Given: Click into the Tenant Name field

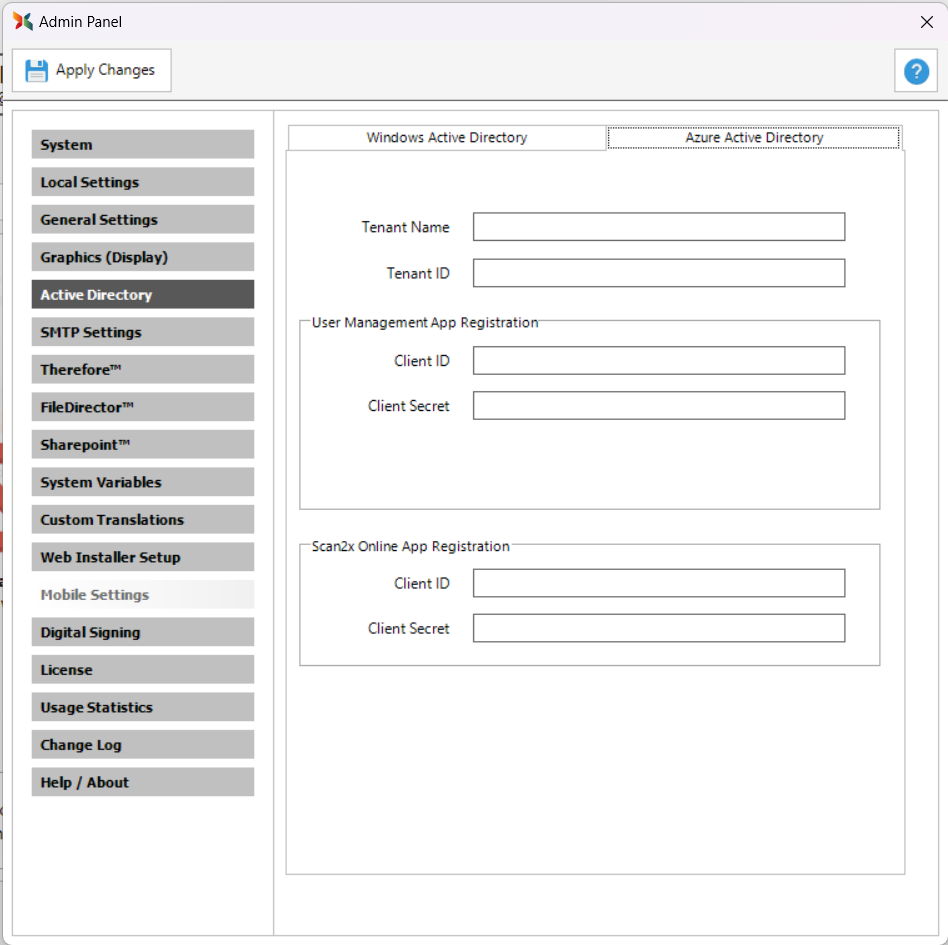Looking at the screenshot, I should point(658,227).
